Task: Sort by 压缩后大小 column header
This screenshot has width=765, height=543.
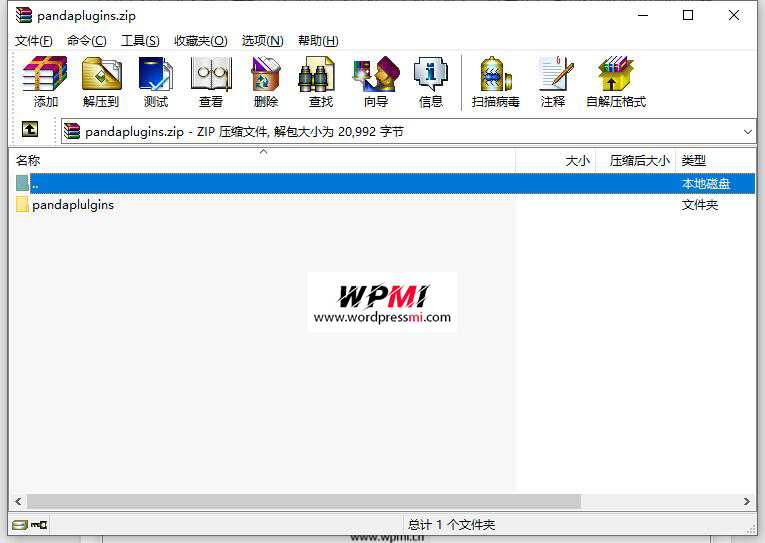Action: click(x=639, y=160)
